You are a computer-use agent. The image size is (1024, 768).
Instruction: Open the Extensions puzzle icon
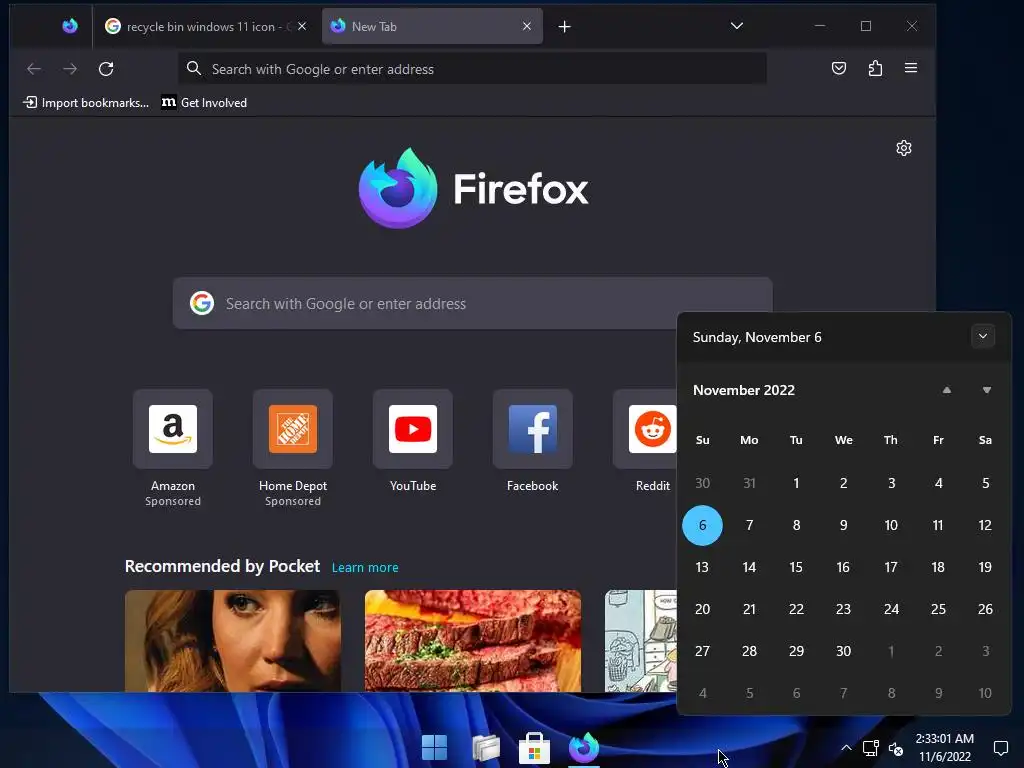coord(875,68)
